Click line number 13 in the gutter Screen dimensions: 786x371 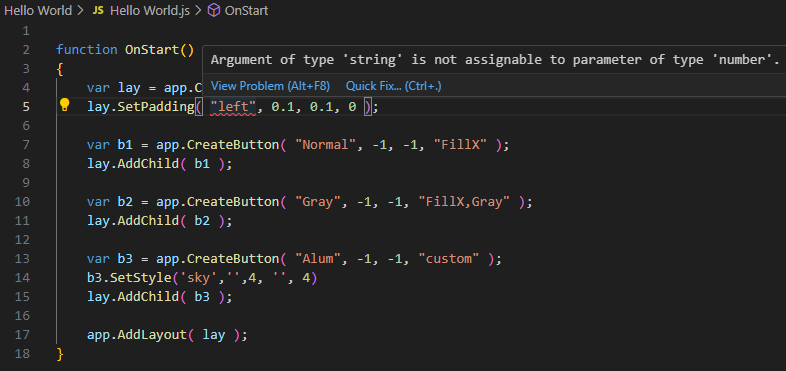(23, 259)
